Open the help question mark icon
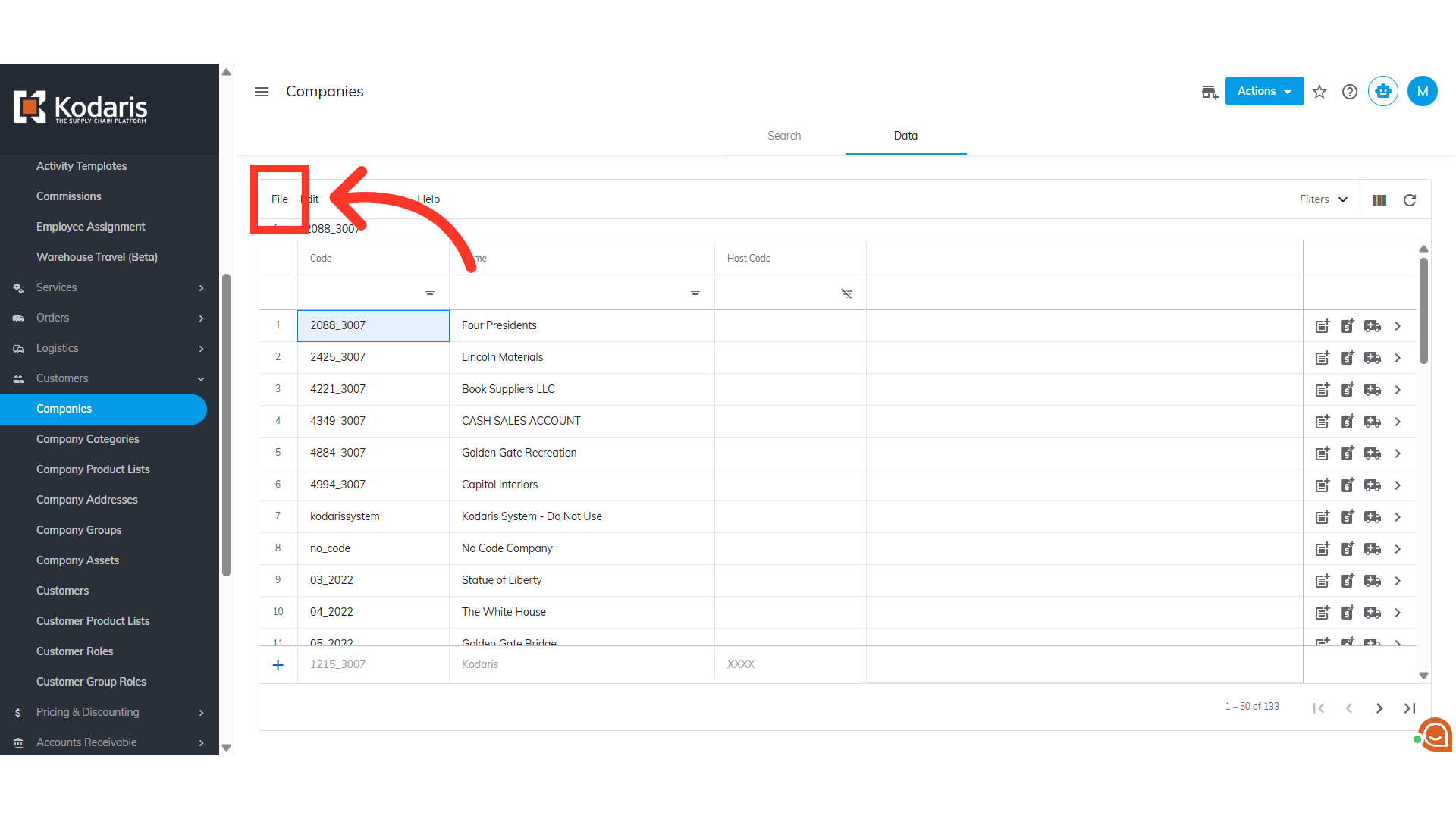Viewport: 1456px width, 819px height. pyautogui.click(x=1350, y=92)
